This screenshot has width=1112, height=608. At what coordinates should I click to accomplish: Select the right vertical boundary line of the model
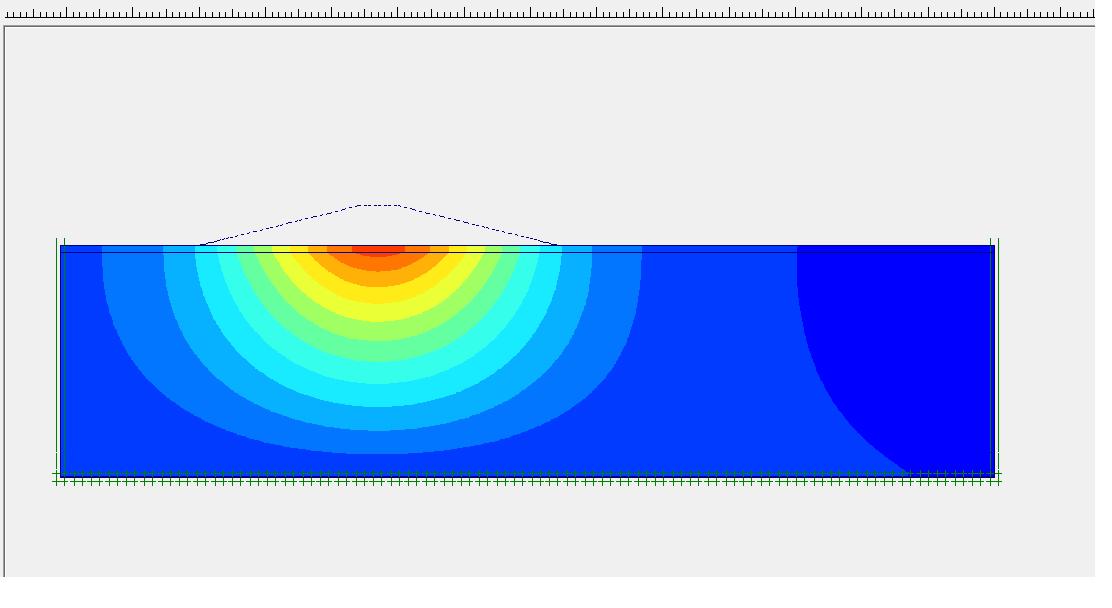point(997,360)
